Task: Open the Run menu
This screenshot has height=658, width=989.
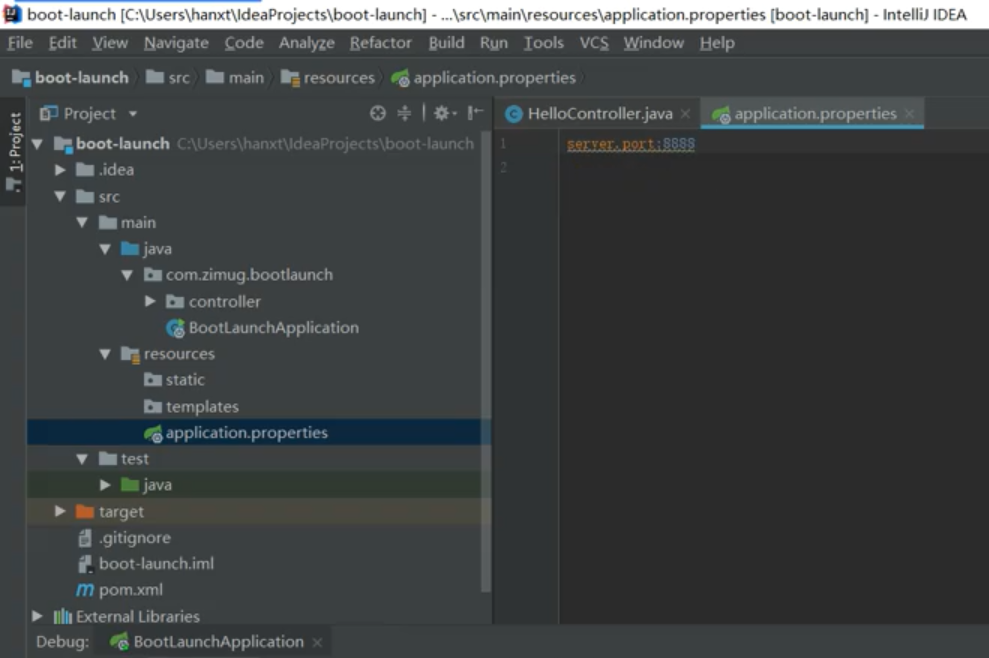Action: click(493, 43)
